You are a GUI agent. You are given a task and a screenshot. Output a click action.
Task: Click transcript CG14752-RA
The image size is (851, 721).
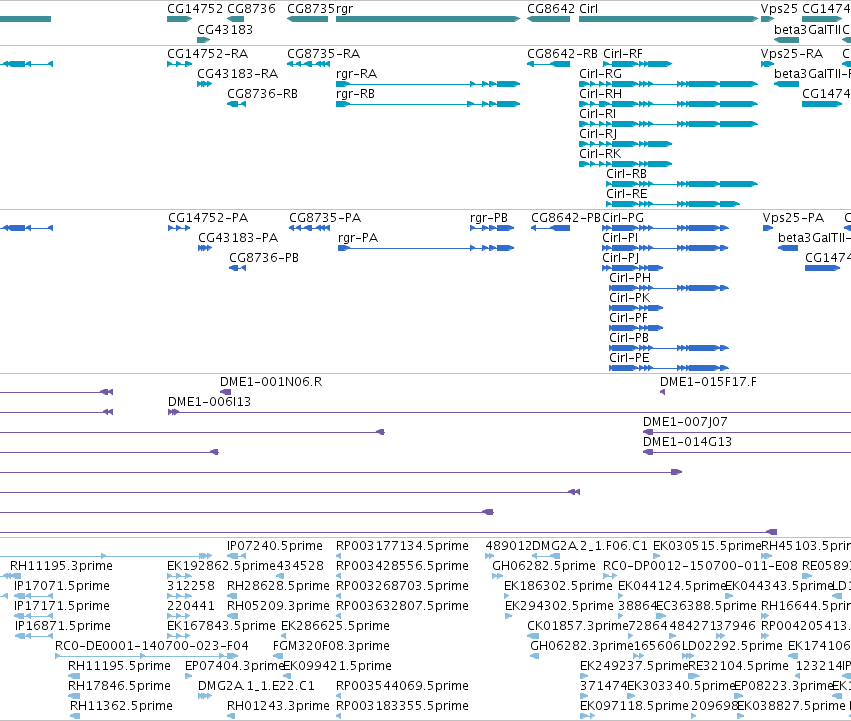click(180, 64)
